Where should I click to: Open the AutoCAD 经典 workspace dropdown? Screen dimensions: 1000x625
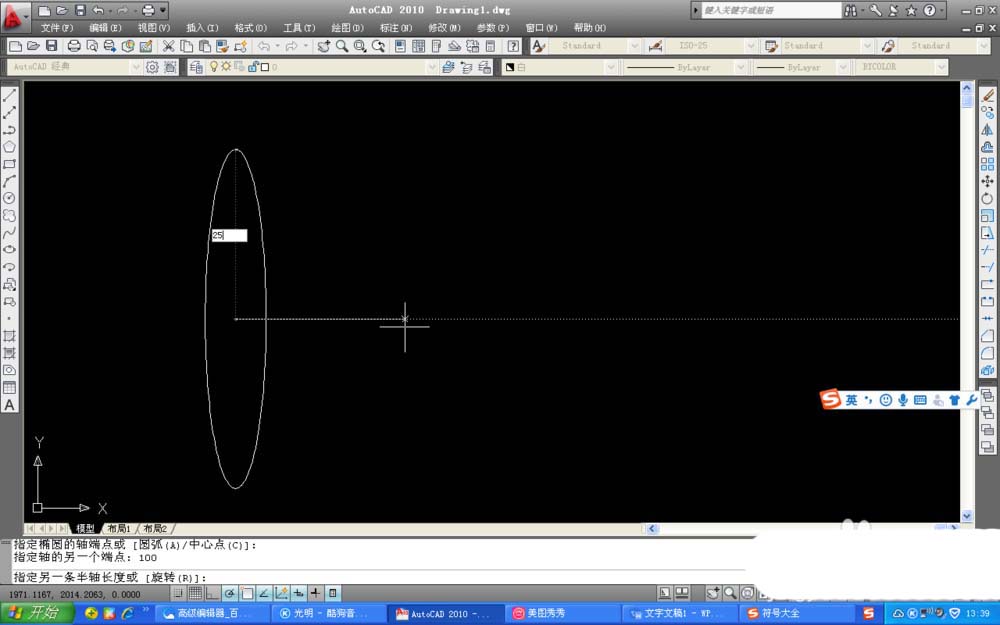135,67
